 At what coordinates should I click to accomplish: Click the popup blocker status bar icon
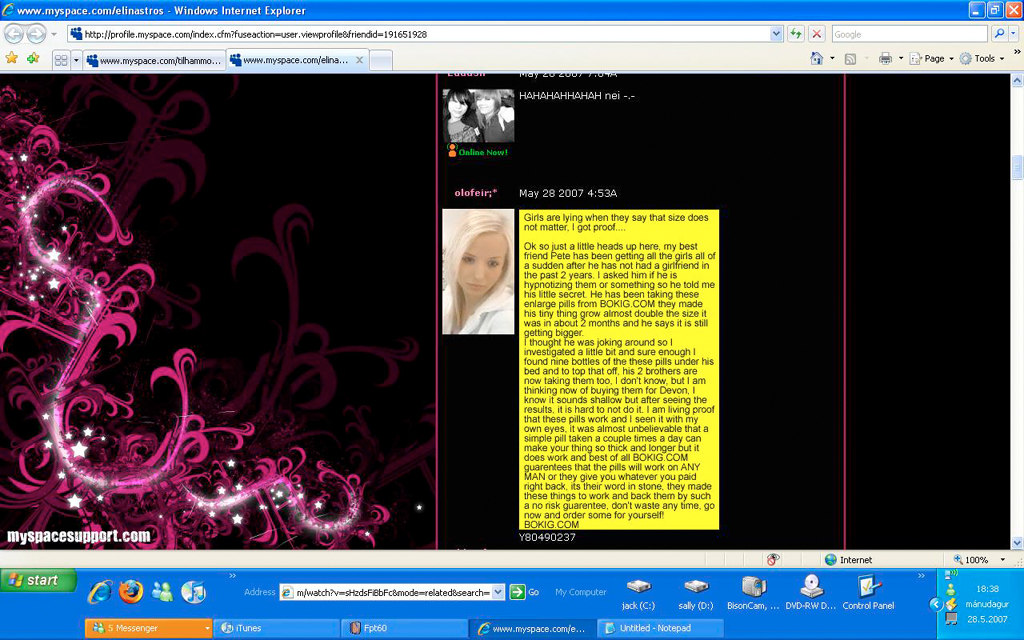click(x=773, y=560)
